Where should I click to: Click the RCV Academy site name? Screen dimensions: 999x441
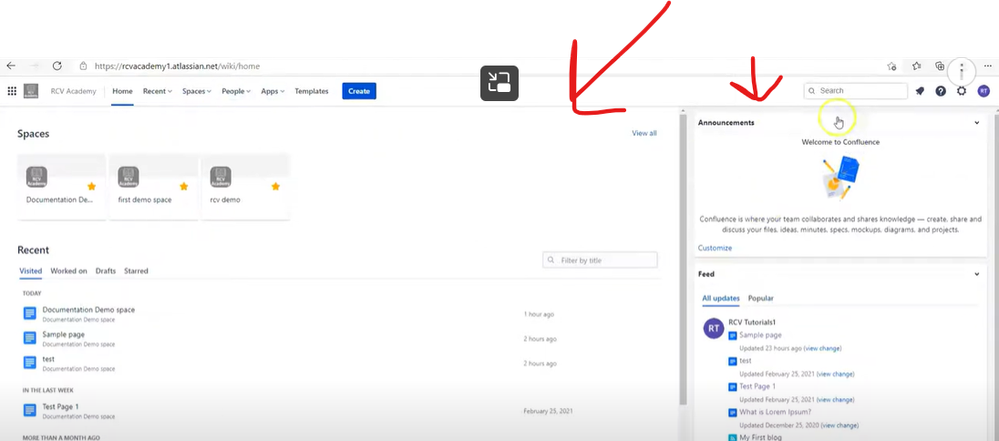click(73, 91)
